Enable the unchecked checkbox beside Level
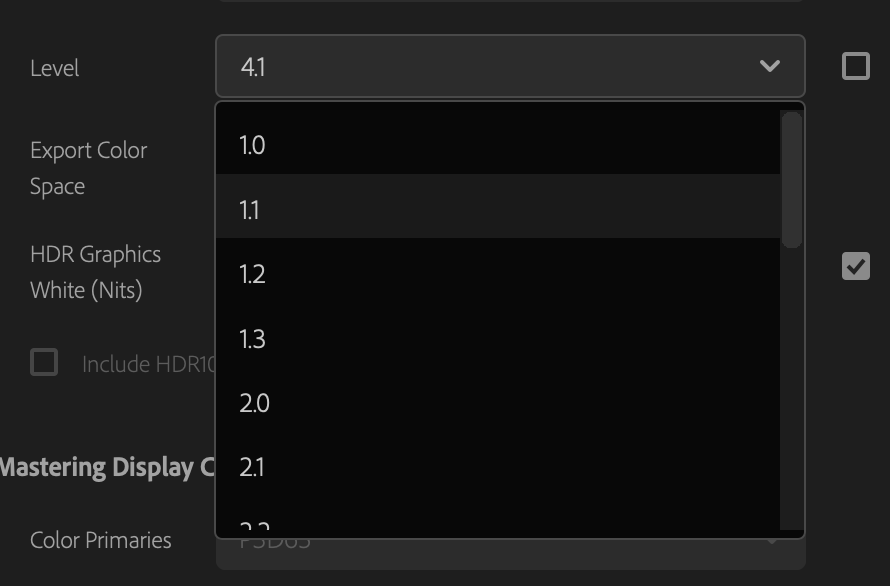This screenshot has width=890, height=586. 855,66
